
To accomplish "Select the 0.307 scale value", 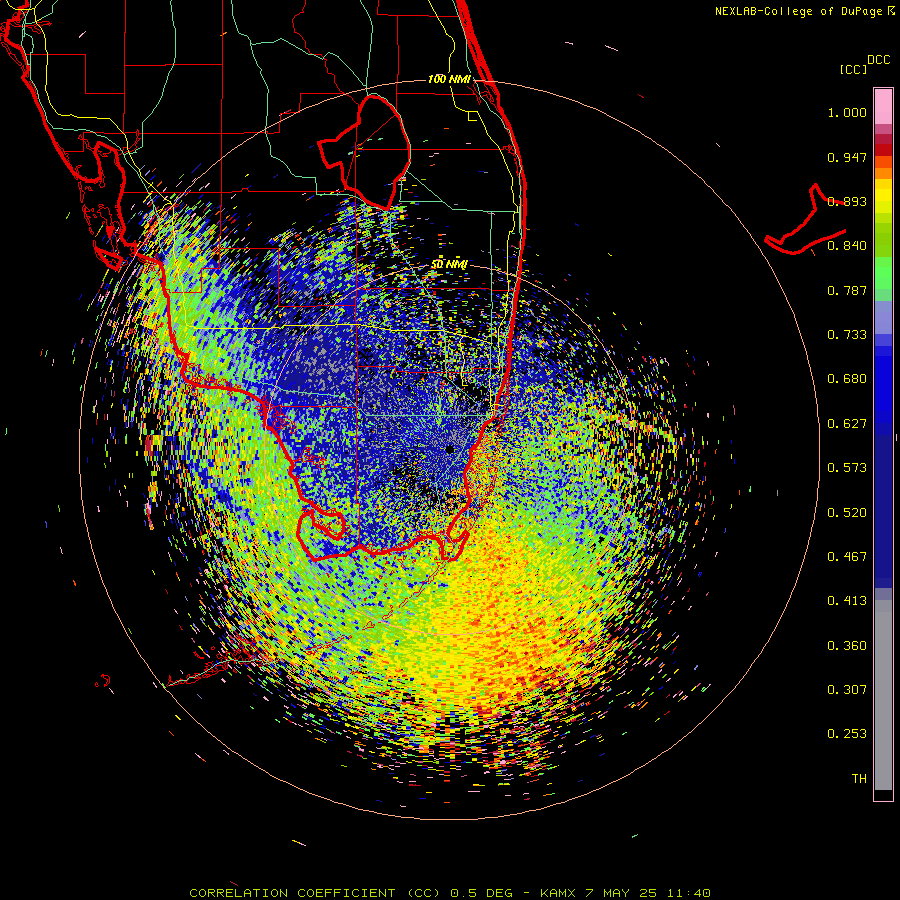I will tap(847, 690).
